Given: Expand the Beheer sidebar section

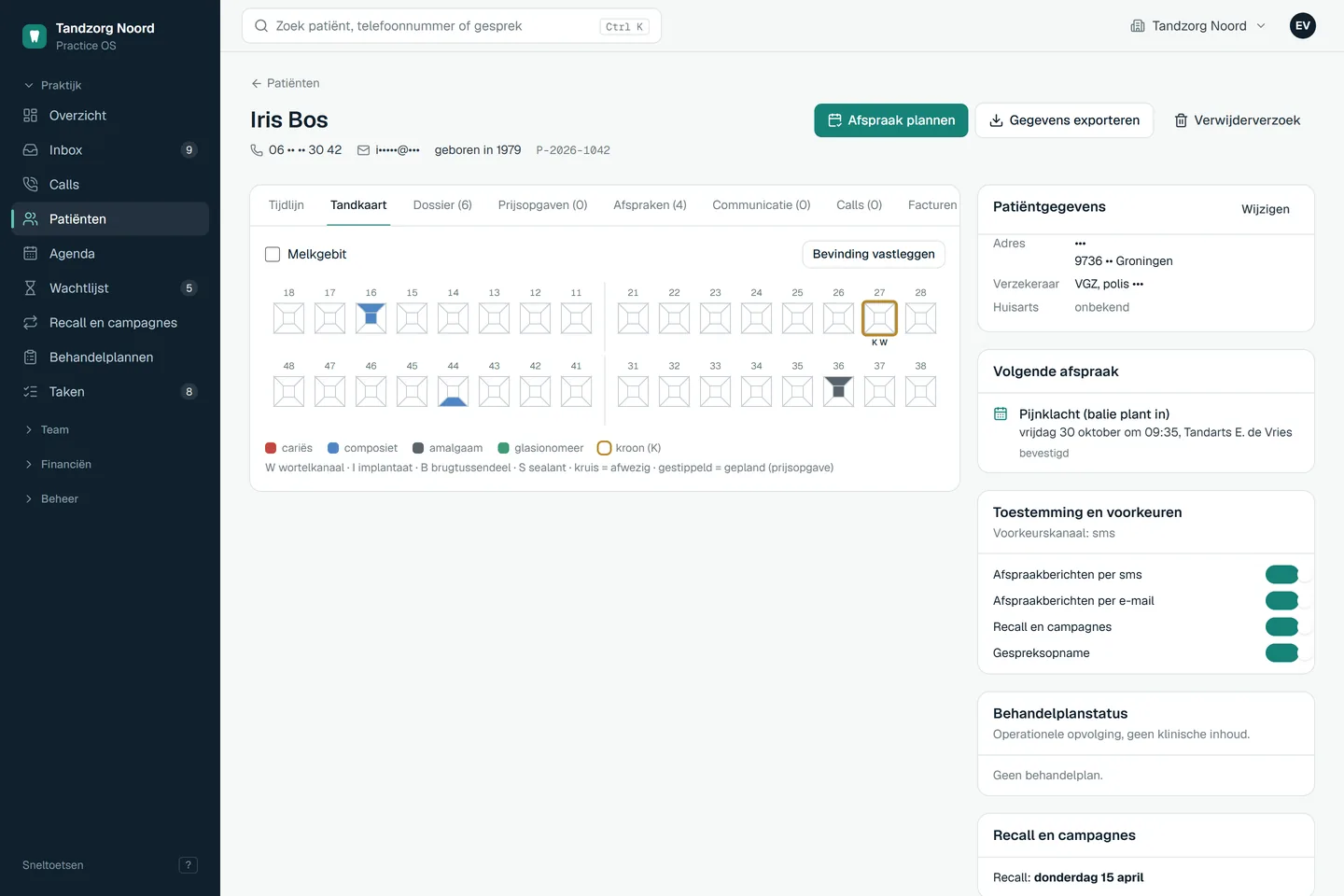Looking at the screenshot, I should (x=51, y=499).
